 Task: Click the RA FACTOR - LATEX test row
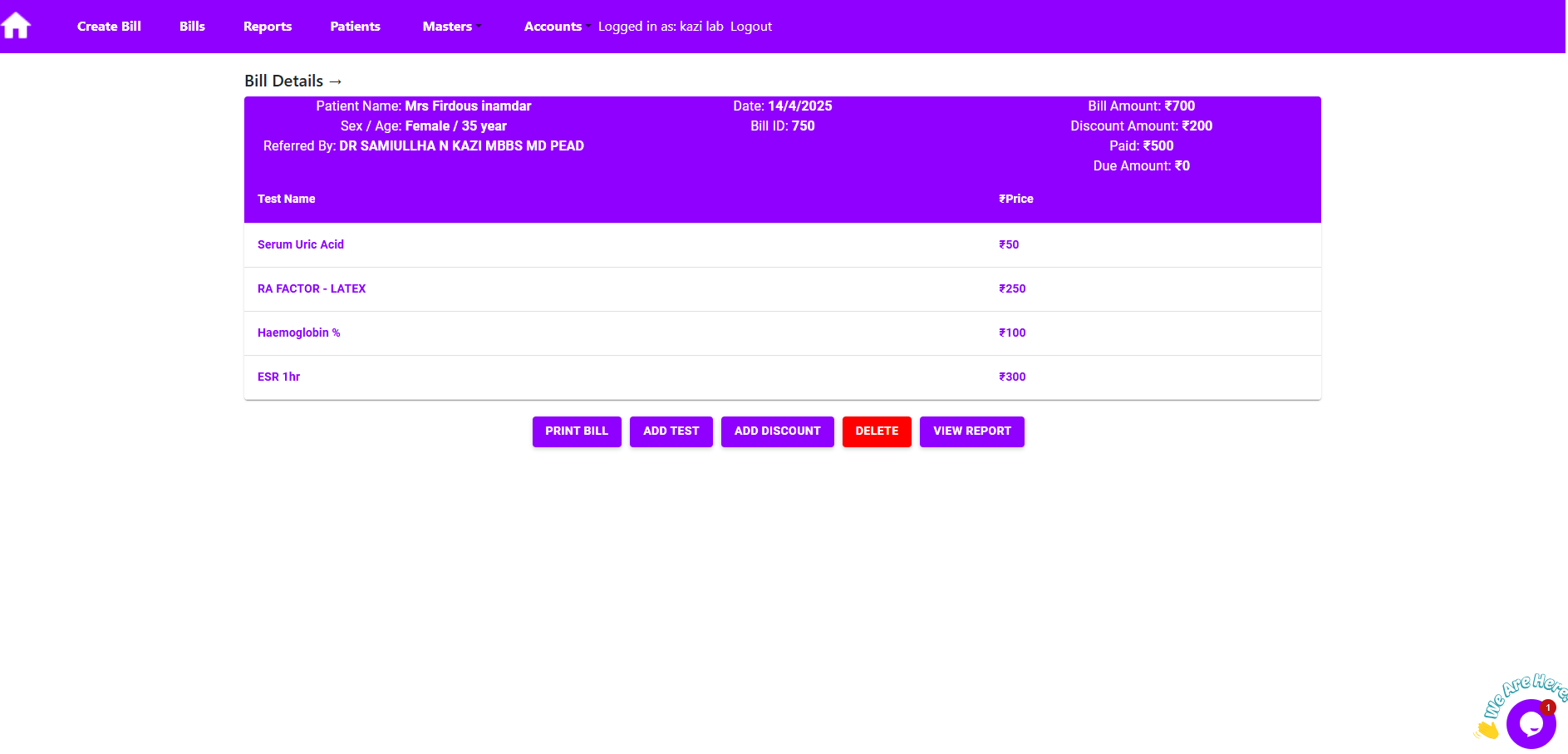pyautogui.click(x=312, y=288)
